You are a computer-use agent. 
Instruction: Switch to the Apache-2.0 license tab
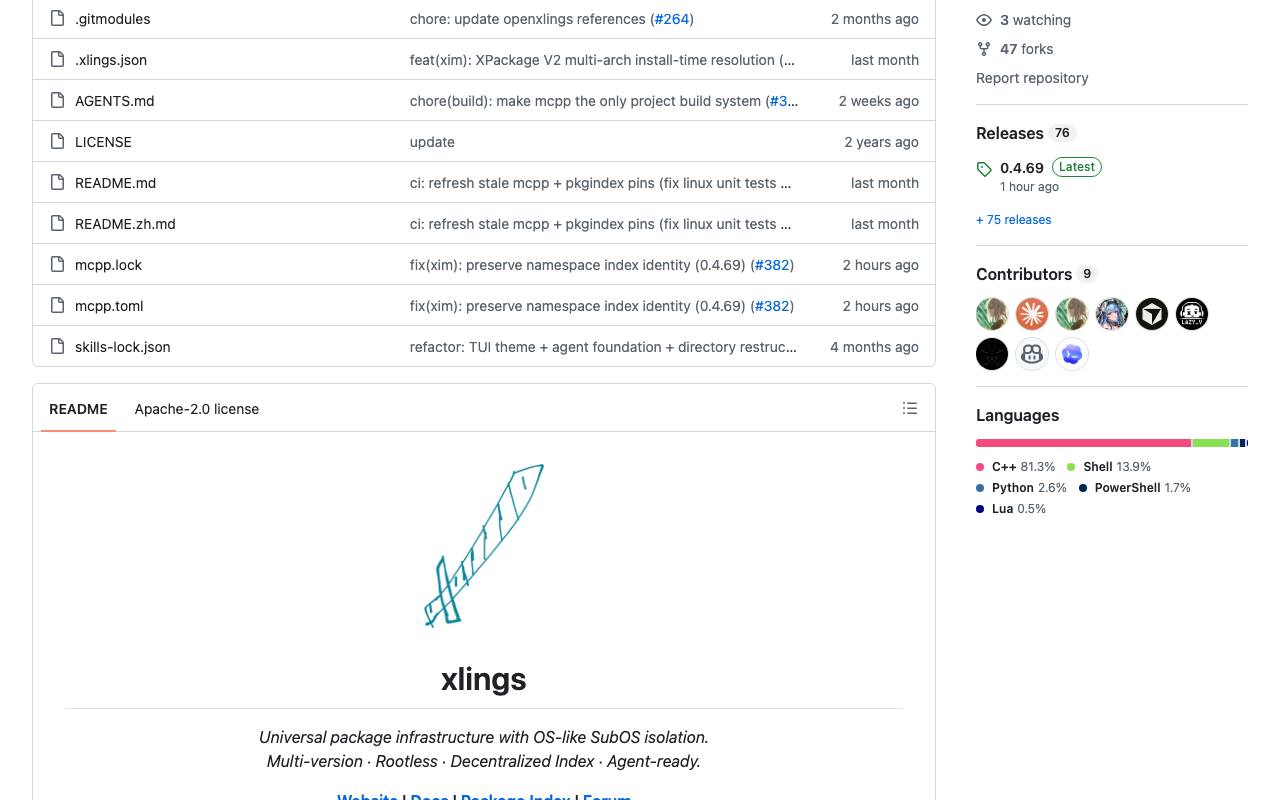point(197,409)
